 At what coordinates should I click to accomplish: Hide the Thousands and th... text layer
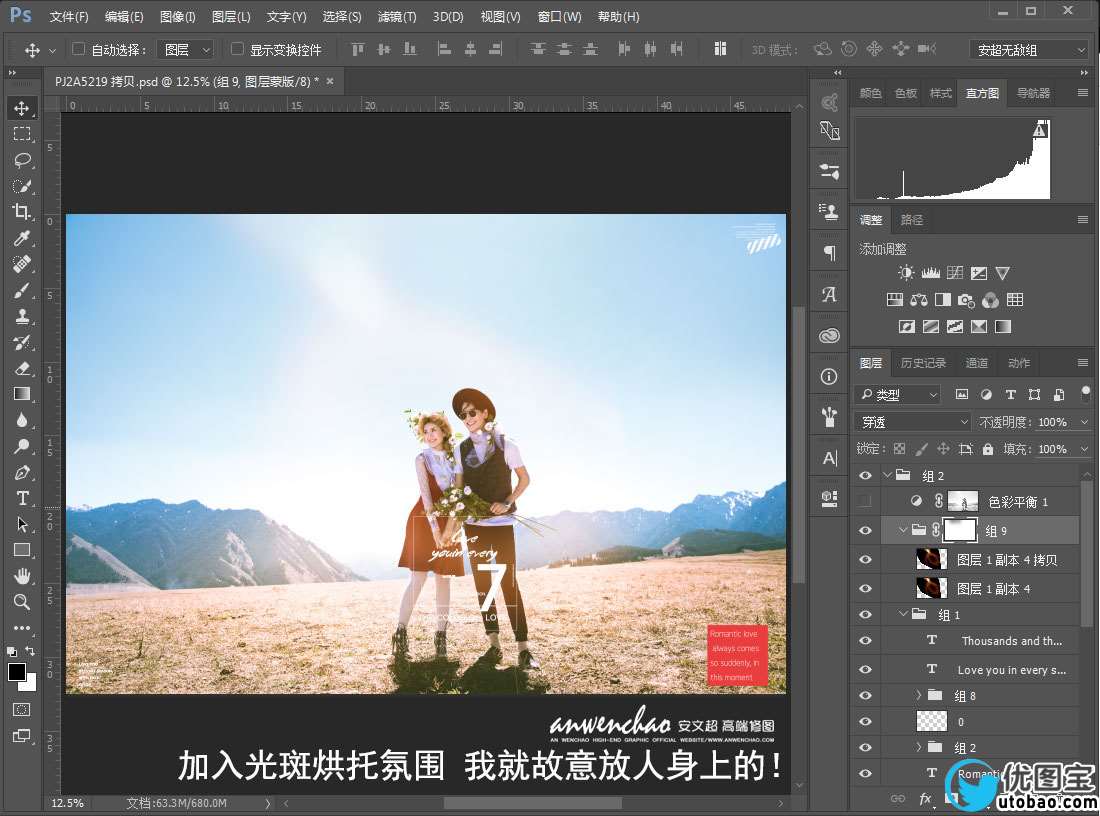[x=865, y=641]
